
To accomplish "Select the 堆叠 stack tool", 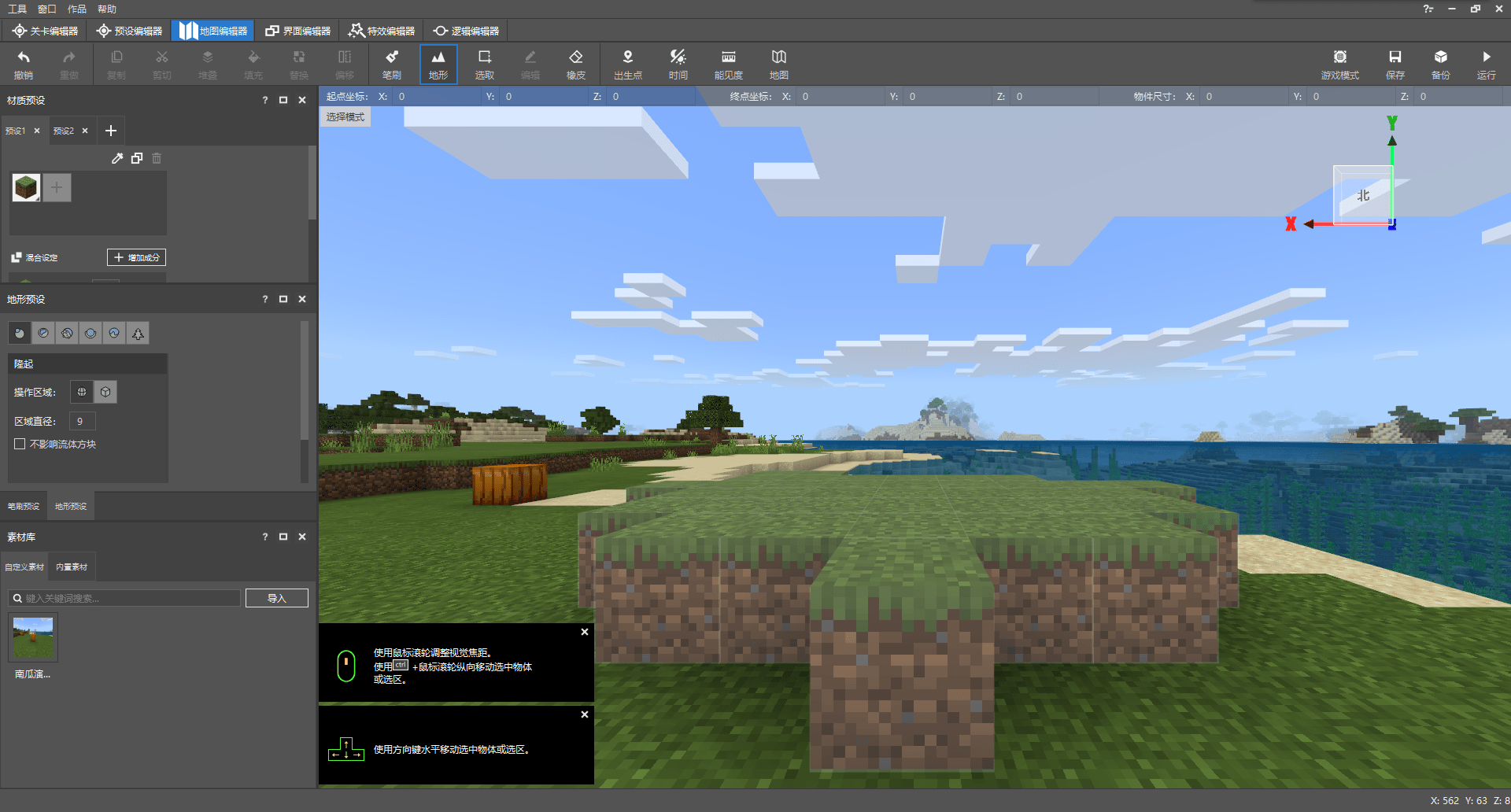I will tap(208, 64).
